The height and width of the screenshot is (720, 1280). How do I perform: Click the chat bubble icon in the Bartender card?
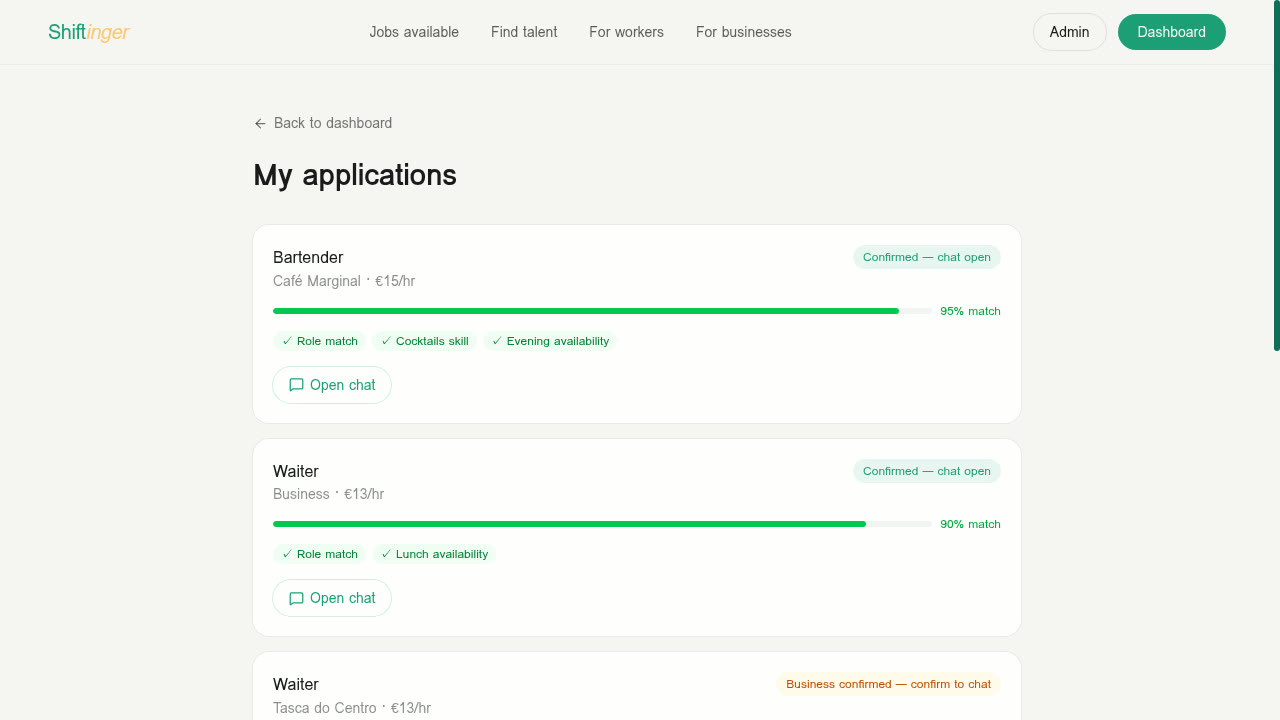click(x=296, y=385)
